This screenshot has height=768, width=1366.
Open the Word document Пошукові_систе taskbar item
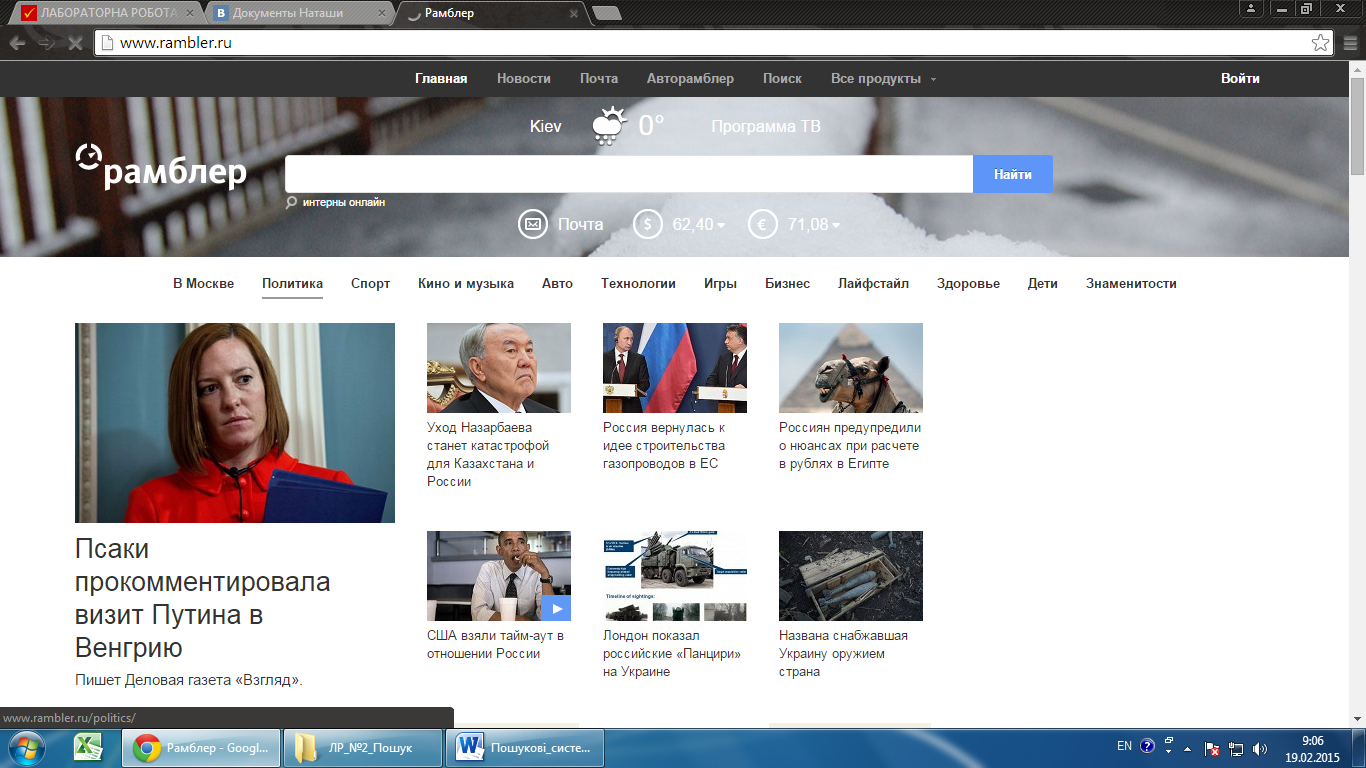(x=527, y=747)
